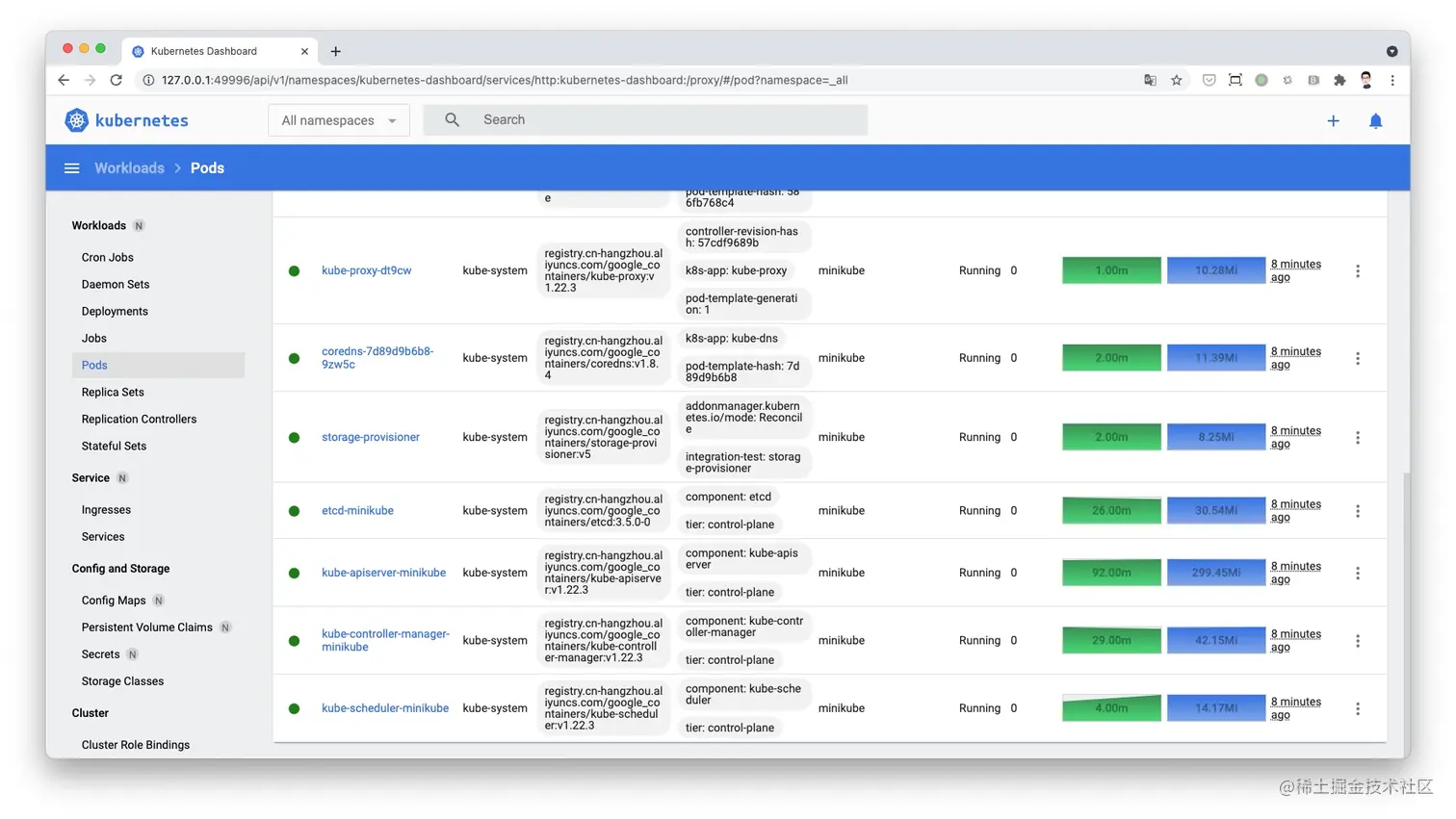Click the site info icon in the address bar
1456x819 pixels.
point(148,80)
